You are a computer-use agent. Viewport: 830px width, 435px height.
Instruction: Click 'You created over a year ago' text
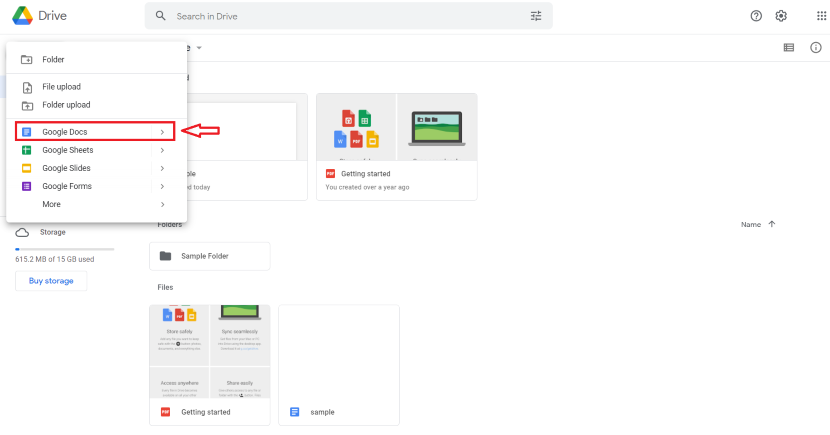367,187
